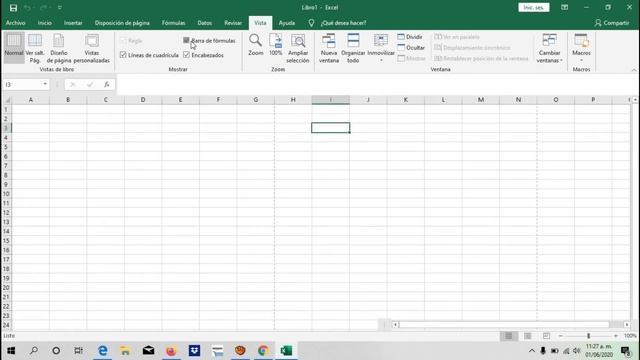Hide the window with Ocultar

coord(411,47)
